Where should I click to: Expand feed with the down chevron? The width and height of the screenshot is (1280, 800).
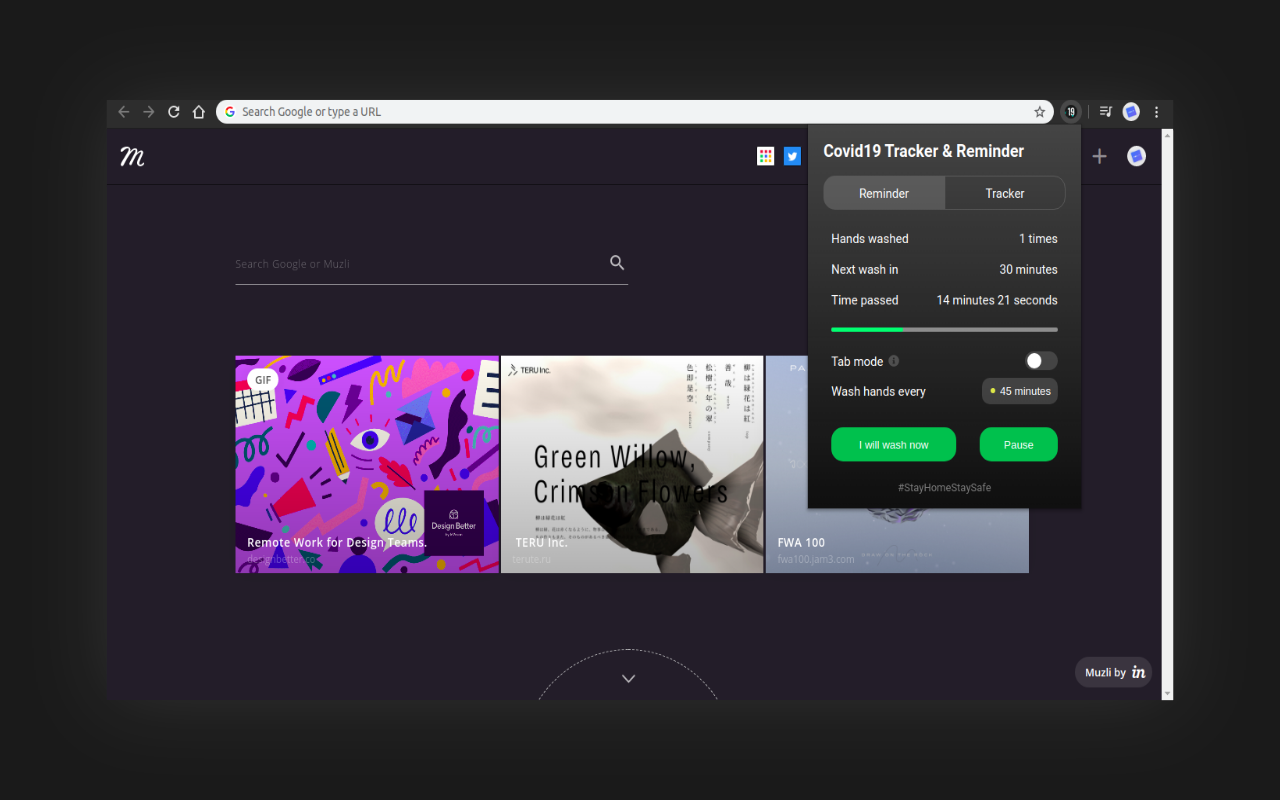point(628,679)
